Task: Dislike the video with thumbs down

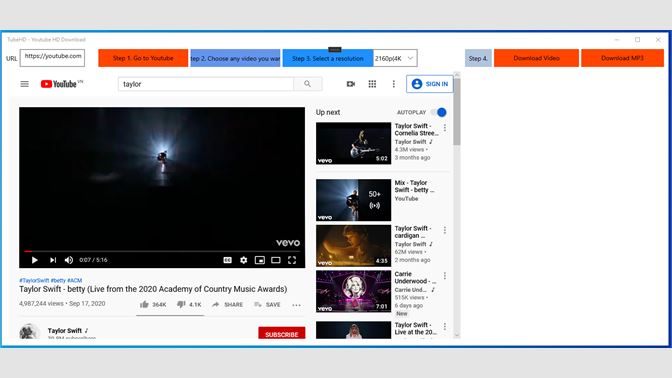Action: tap(189, 304)
